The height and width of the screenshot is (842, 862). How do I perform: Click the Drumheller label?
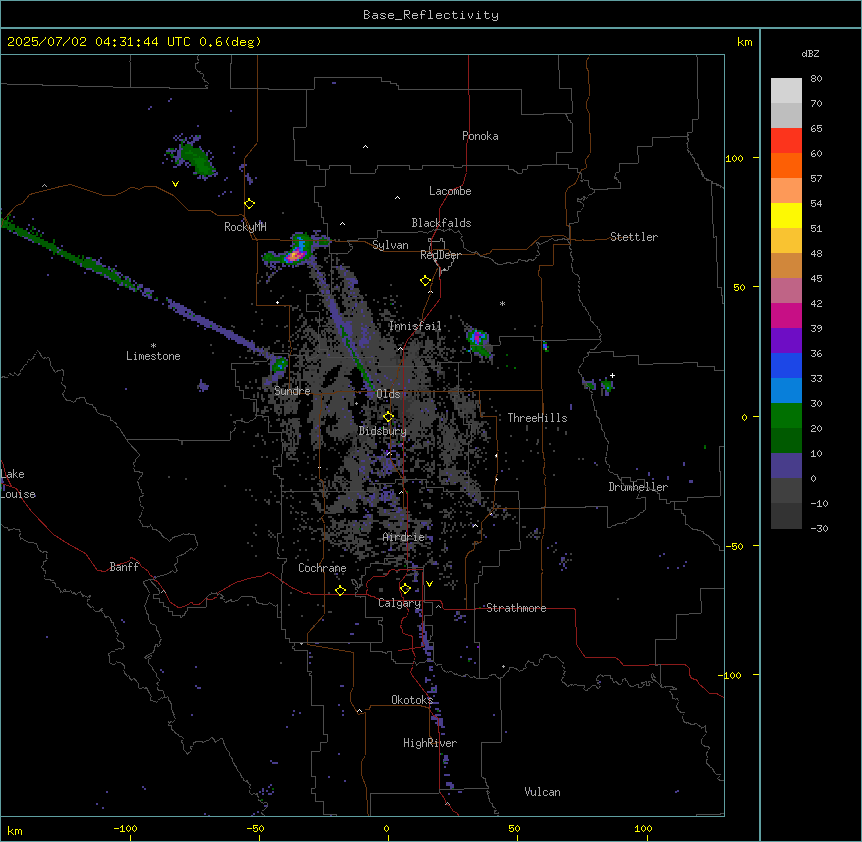638,487
